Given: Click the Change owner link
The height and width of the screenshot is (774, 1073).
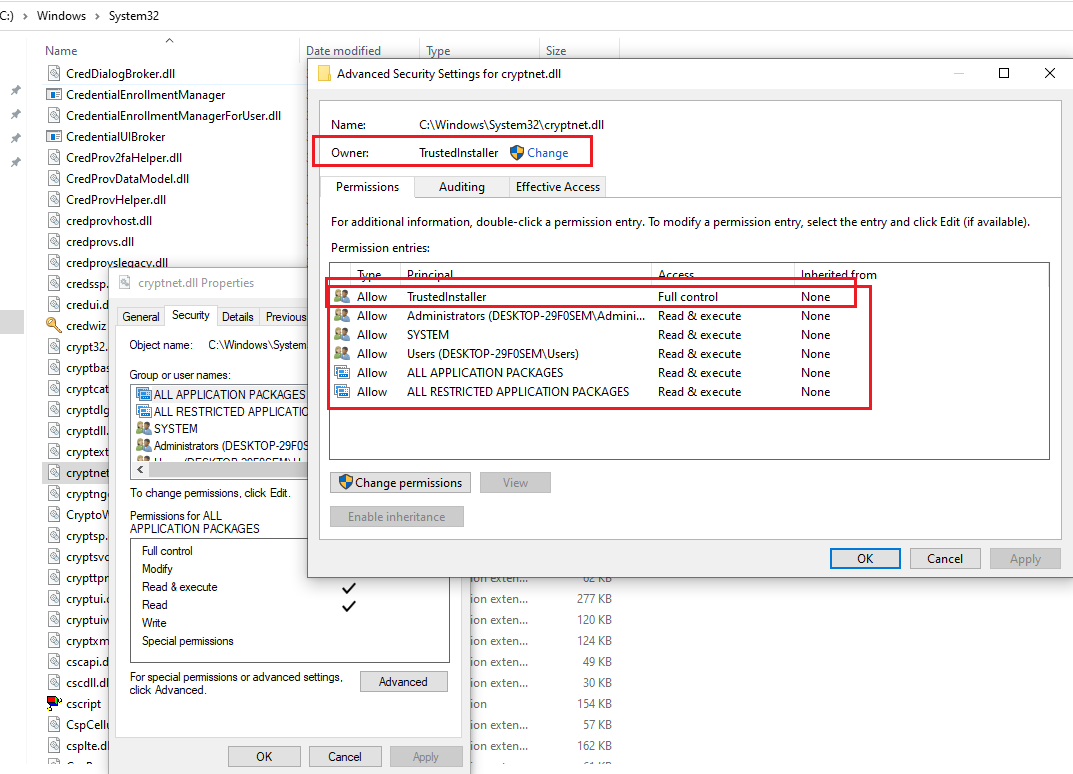Looking at the screenshot, I should click(547, 153).
